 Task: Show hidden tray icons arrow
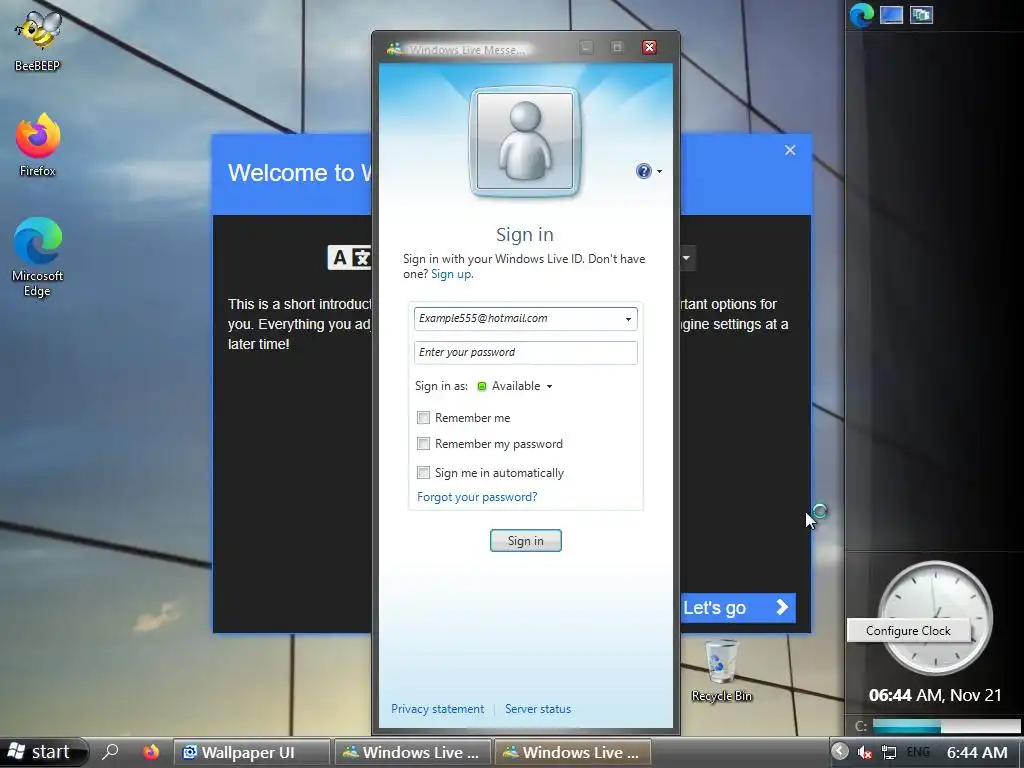(x=840, y=752)
